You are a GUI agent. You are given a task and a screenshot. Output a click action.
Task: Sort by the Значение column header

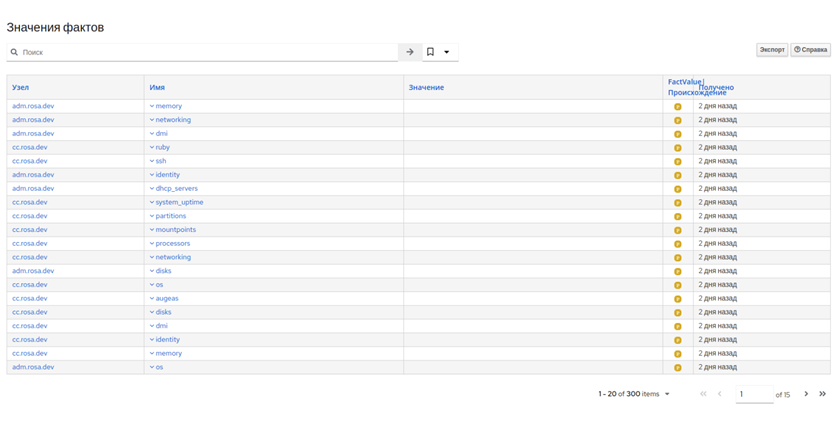426,88
